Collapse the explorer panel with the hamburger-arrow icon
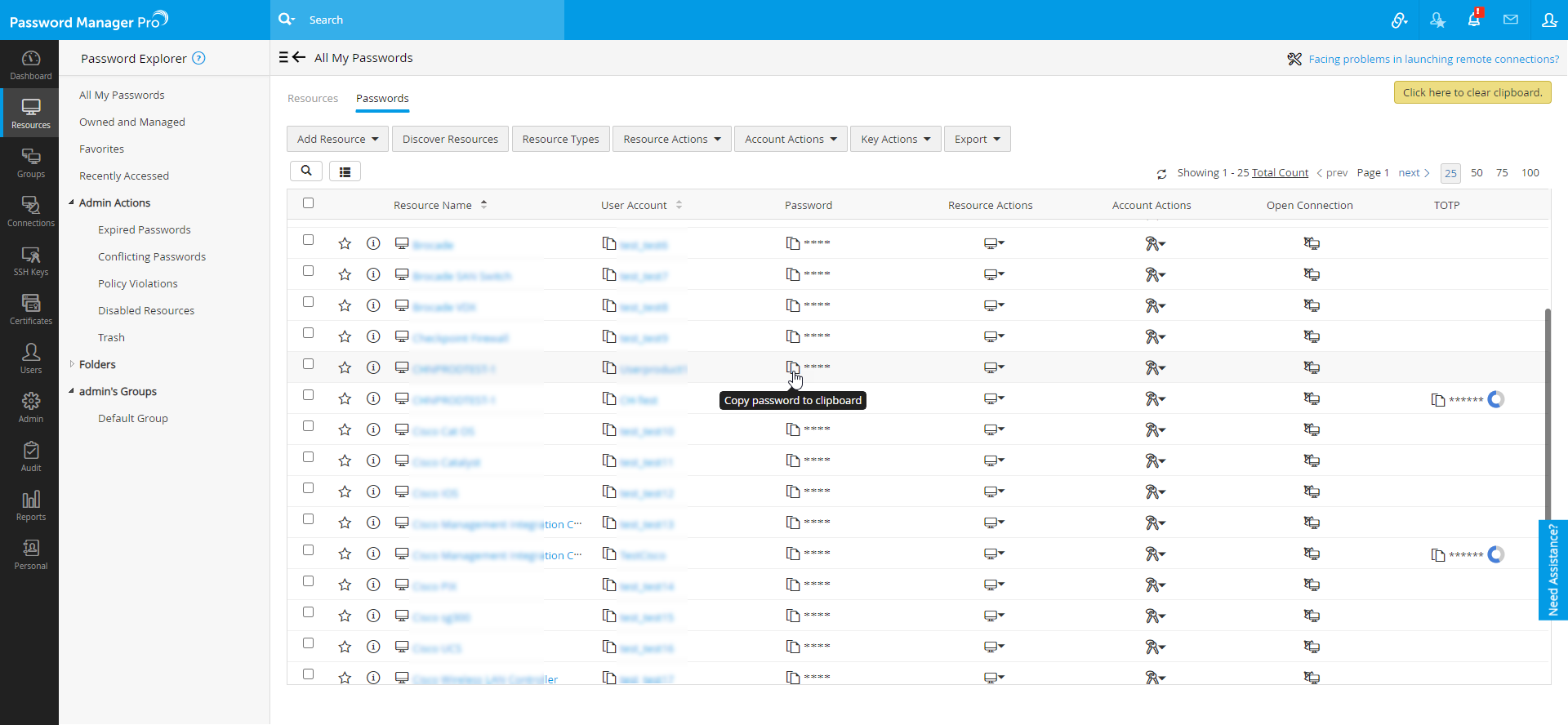This screenshot has width=1568, height=725. [292, 57]
